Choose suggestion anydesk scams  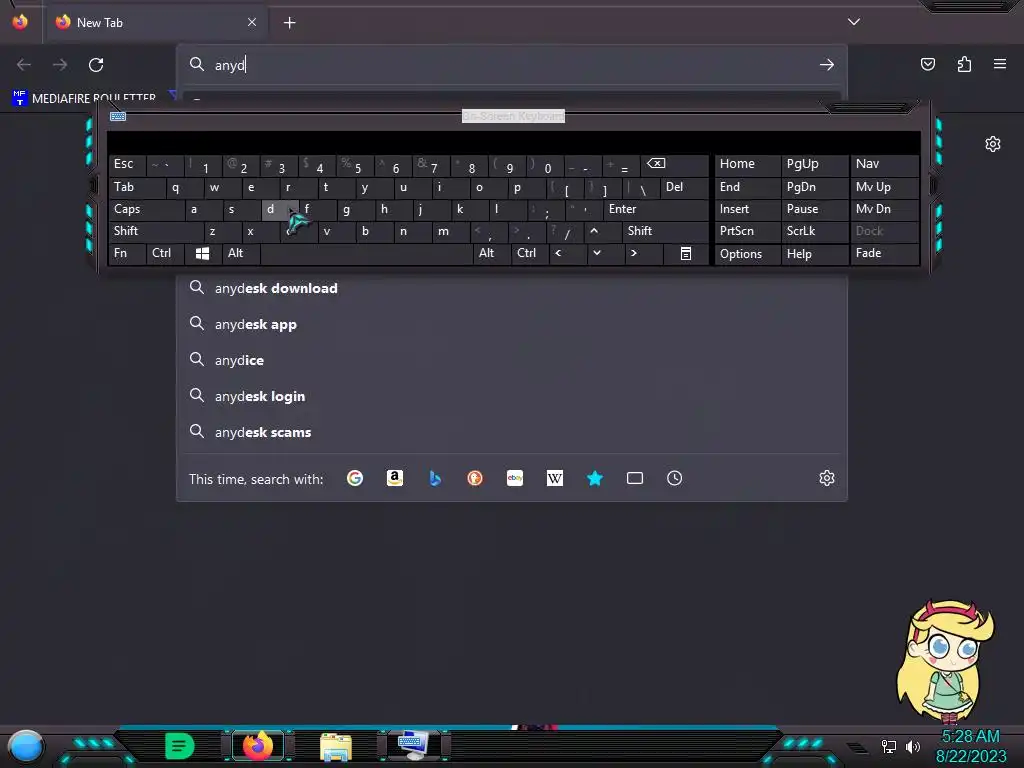[x=512, y=432]
